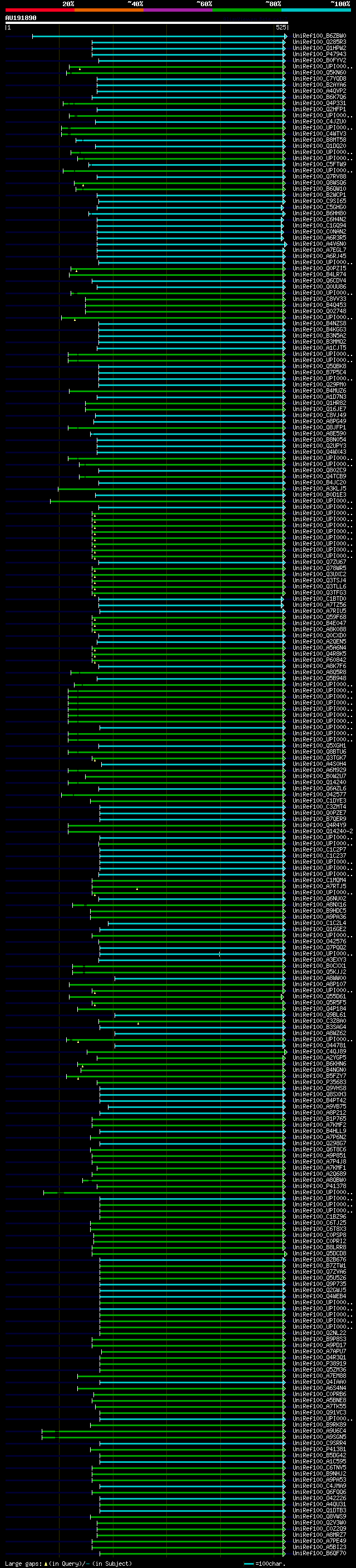Screen dimensions: 356x1568
Task: Select the UniRef100_C0NAN2 label
Action: 319,232
